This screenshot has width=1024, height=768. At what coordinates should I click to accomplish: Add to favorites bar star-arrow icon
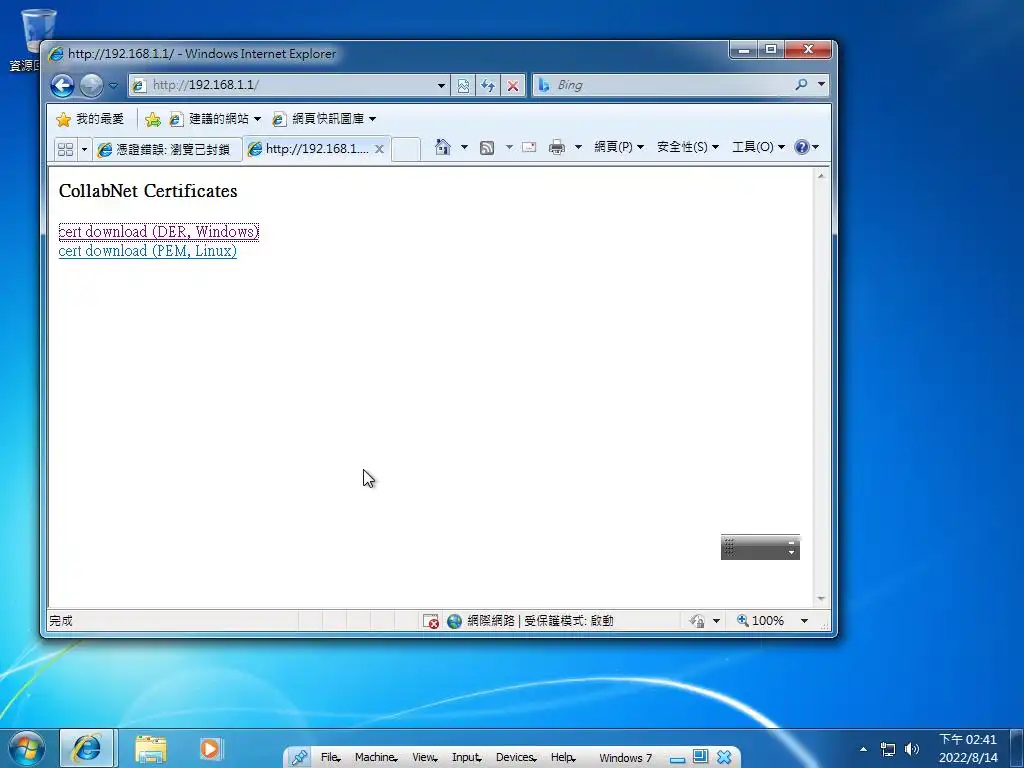(x=153, y=119)
